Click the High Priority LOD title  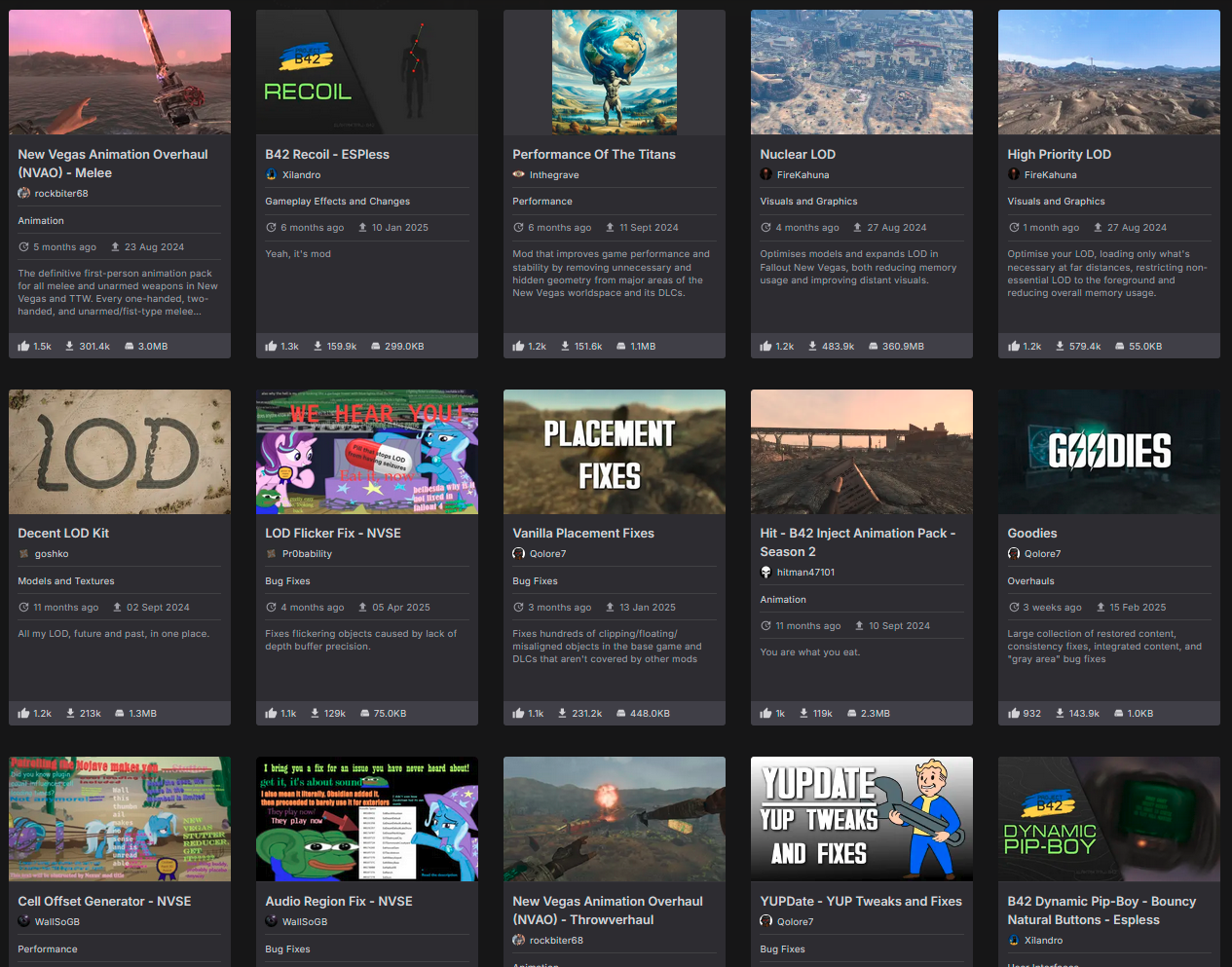[x=1059, y=154]
